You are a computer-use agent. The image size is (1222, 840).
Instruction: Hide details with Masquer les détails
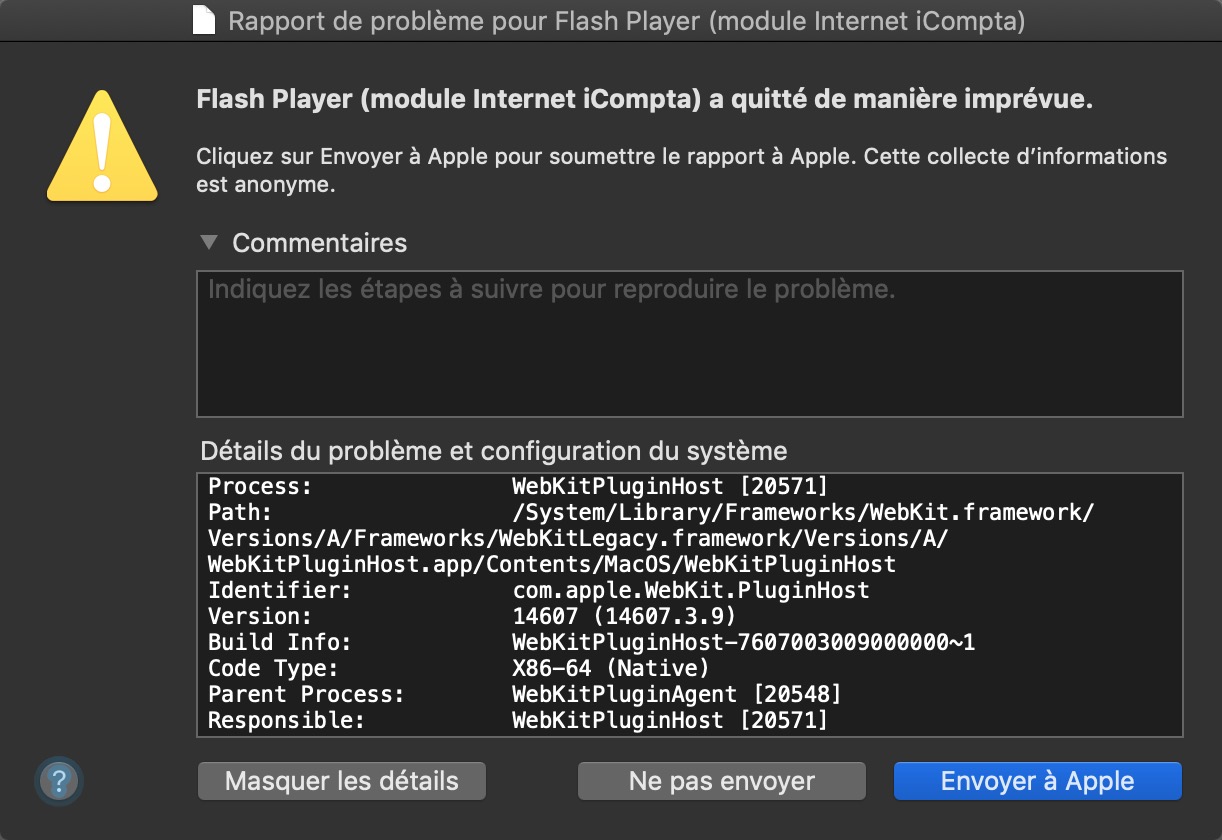tap(342, 781)
